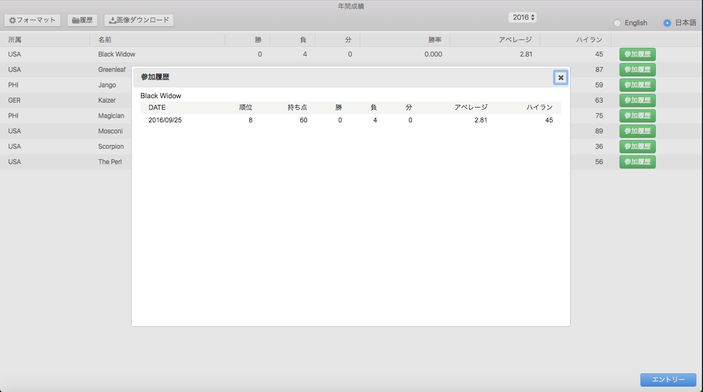Click the 年間成績 page title
This screenshot has height=392, width=703.
coord(351,6)
